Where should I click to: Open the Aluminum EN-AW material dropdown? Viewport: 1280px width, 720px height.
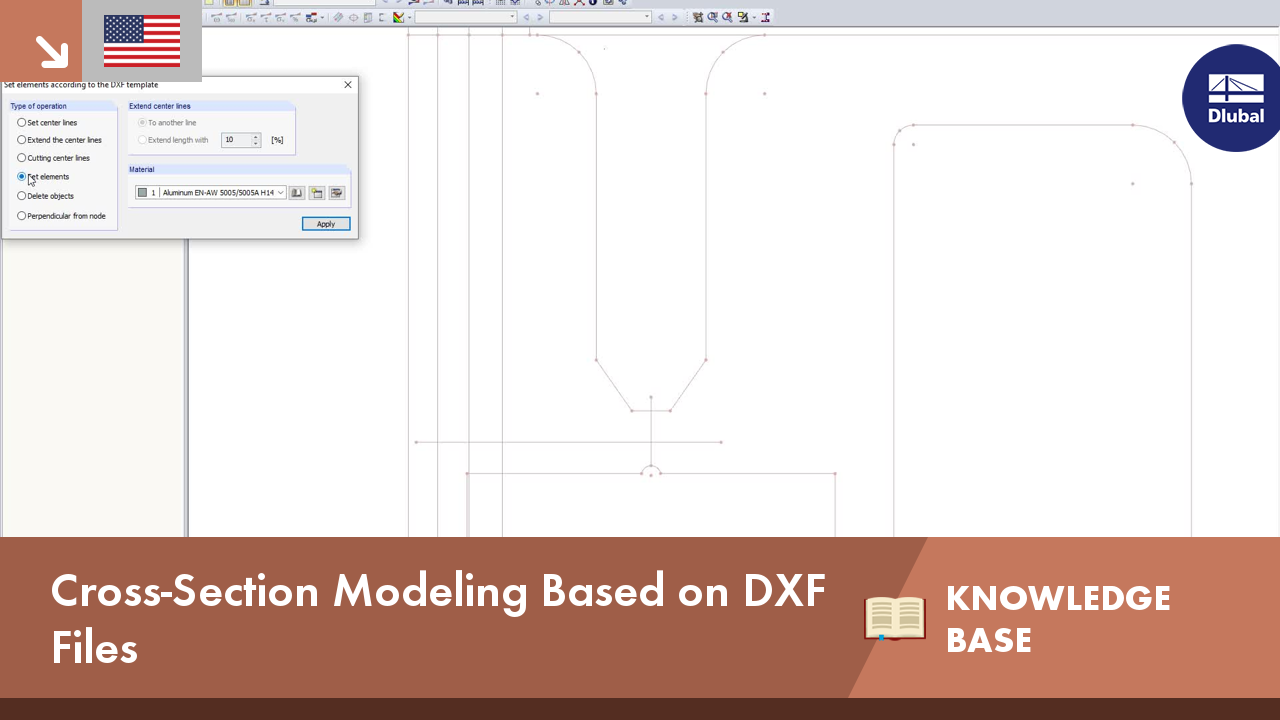point(281,192)
